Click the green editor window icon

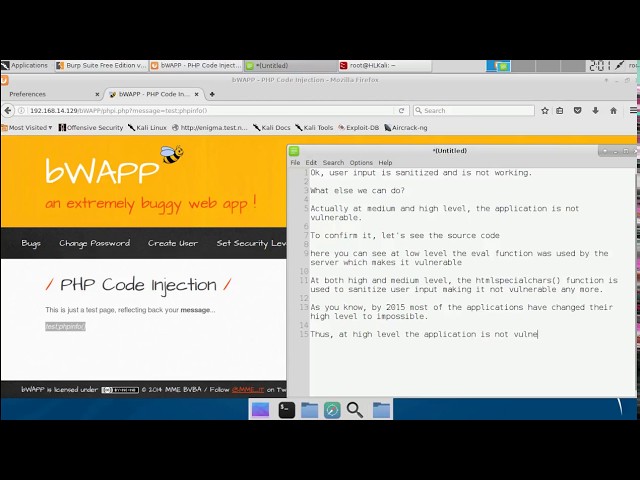294,151
